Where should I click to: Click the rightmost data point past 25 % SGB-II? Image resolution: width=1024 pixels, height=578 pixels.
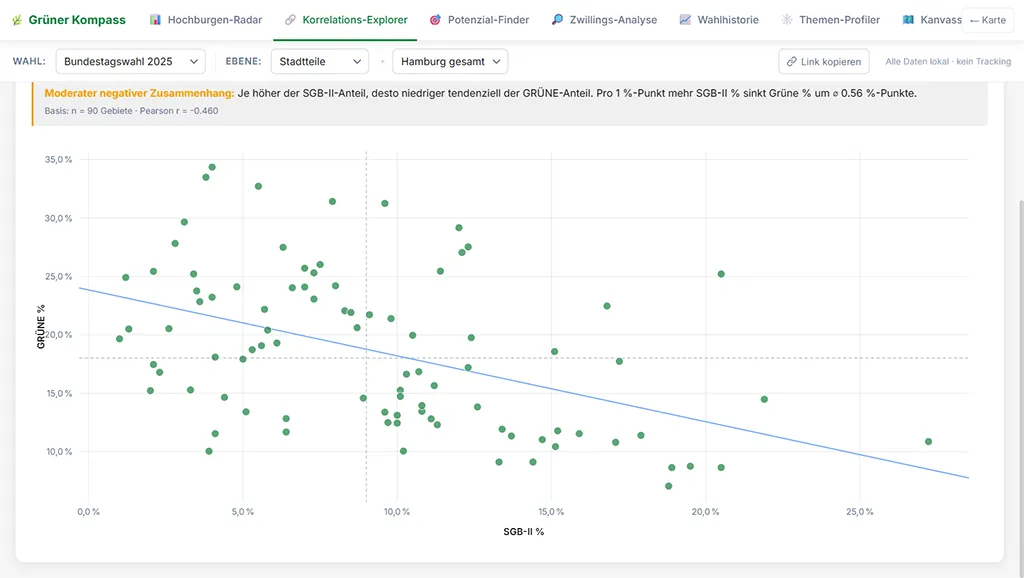coord(928,442)
